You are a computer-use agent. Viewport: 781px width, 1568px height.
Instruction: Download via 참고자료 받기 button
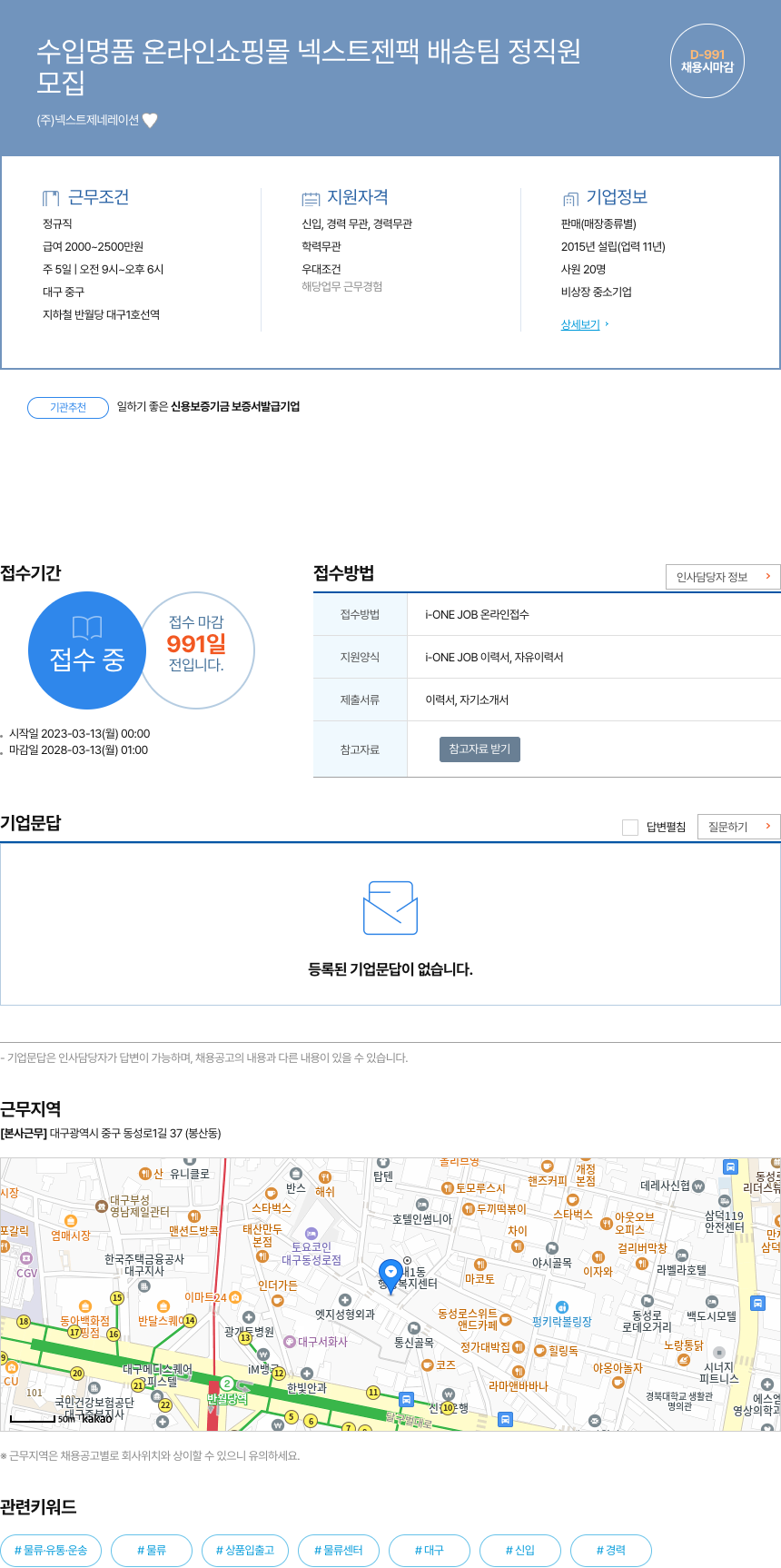(479, 749)
